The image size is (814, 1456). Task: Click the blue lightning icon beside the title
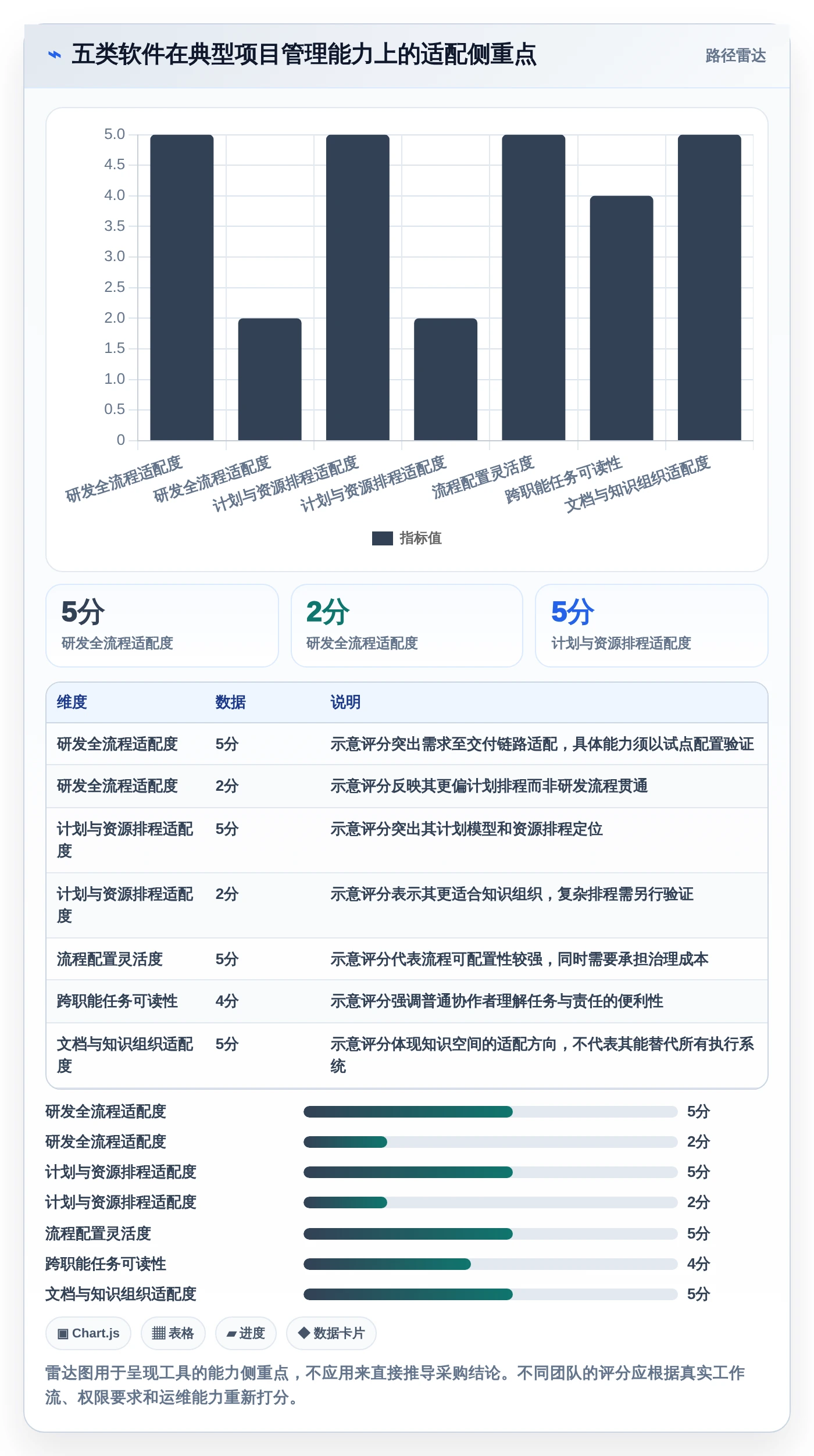tap(55, 55)
